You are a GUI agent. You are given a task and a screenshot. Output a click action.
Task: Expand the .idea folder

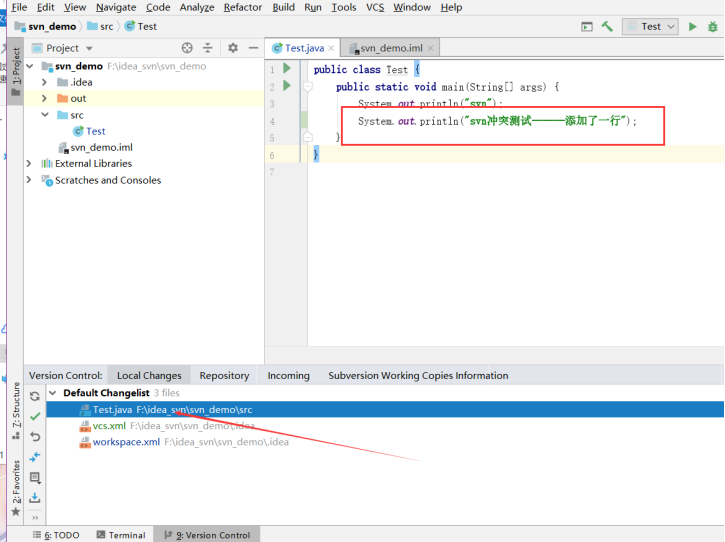tap(44, 82)
